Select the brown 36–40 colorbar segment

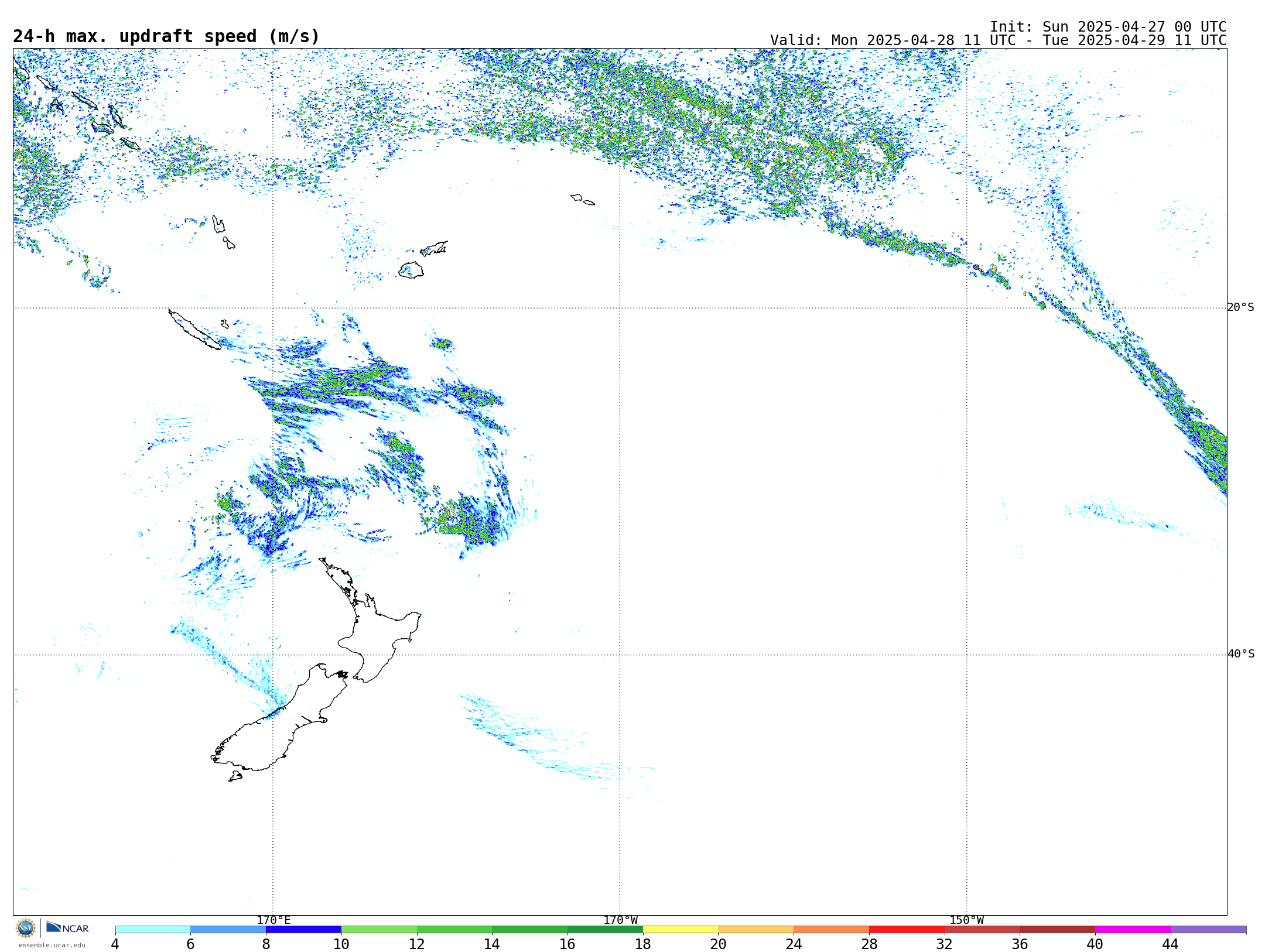[x=1058, y=929]
